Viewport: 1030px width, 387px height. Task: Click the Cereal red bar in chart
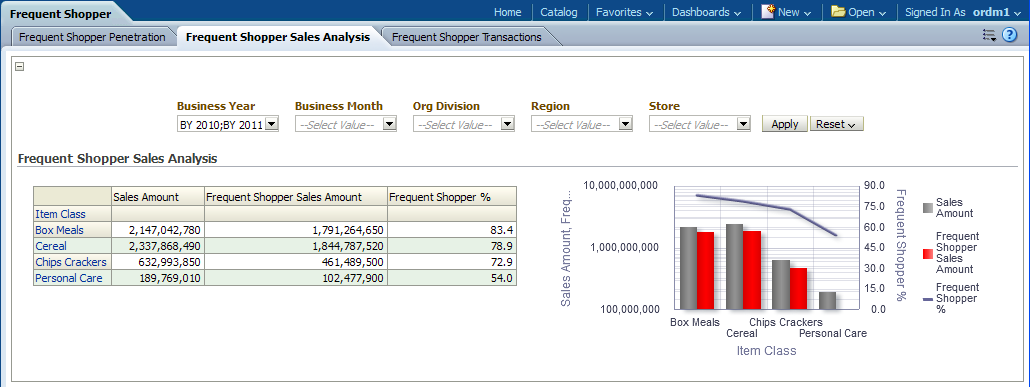(x=751, y=270)
